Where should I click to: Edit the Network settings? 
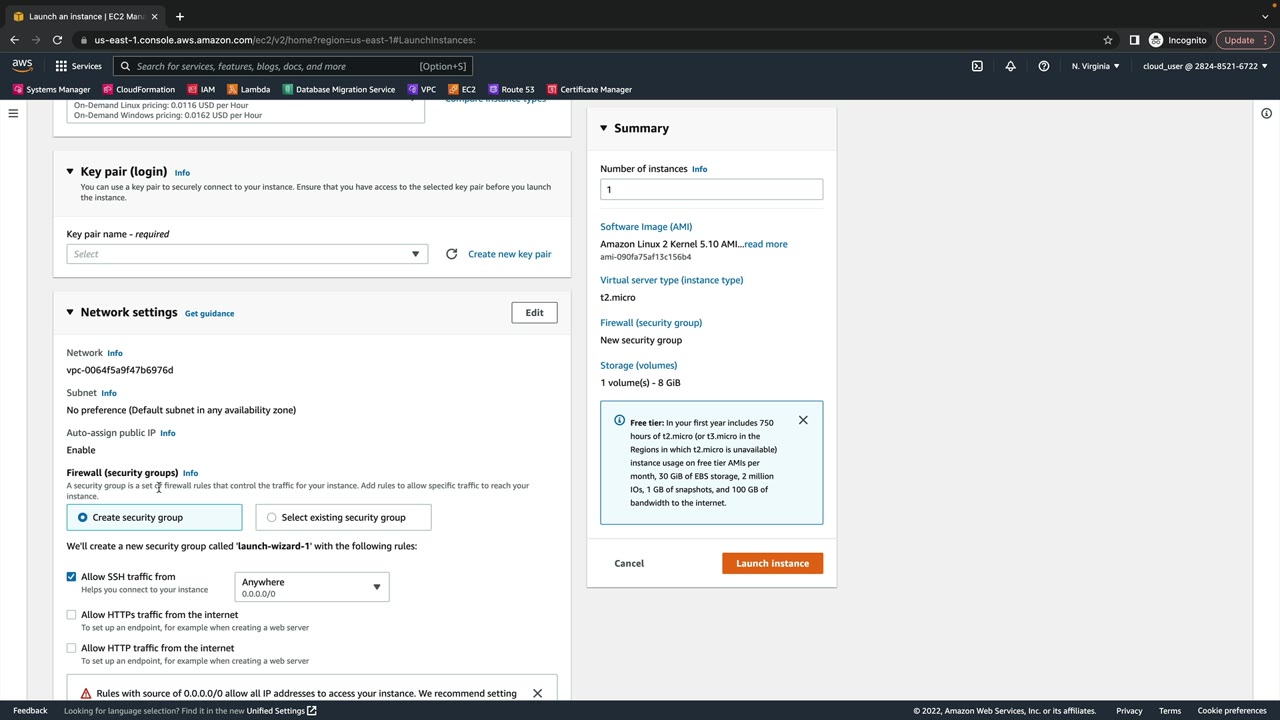534,313
